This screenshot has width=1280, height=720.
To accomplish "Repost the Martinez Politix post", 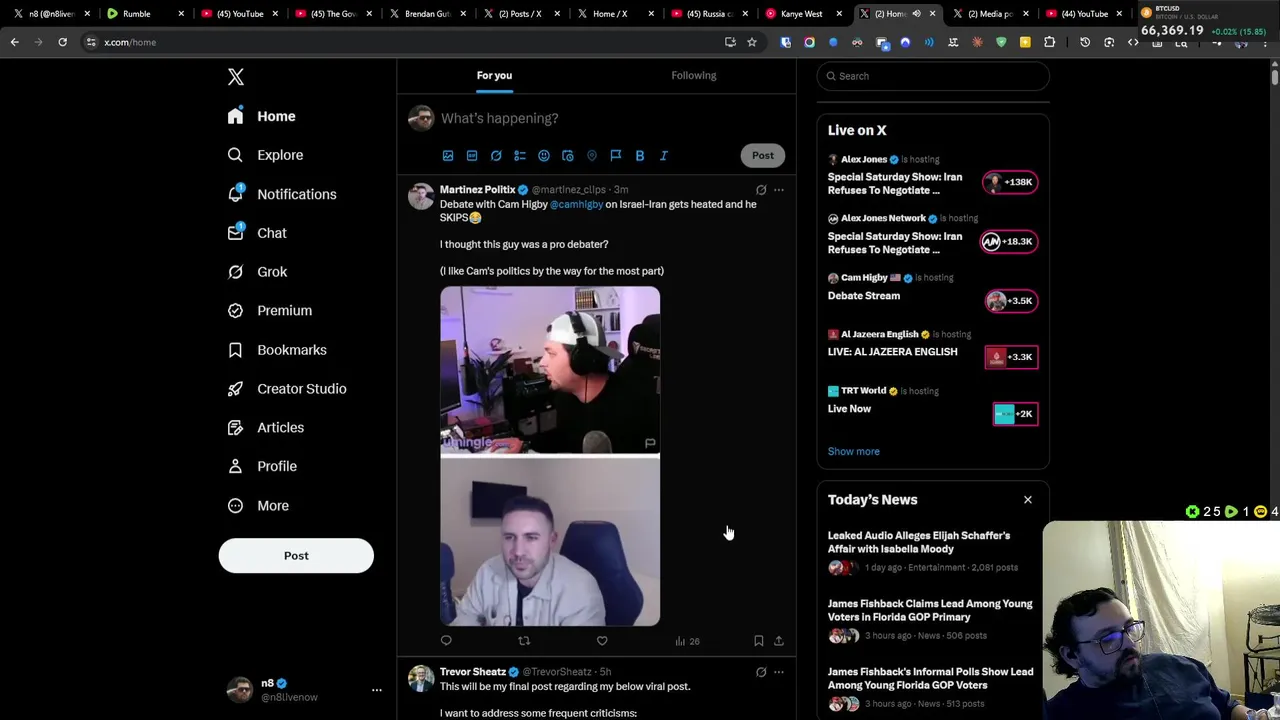I will 524,641.
